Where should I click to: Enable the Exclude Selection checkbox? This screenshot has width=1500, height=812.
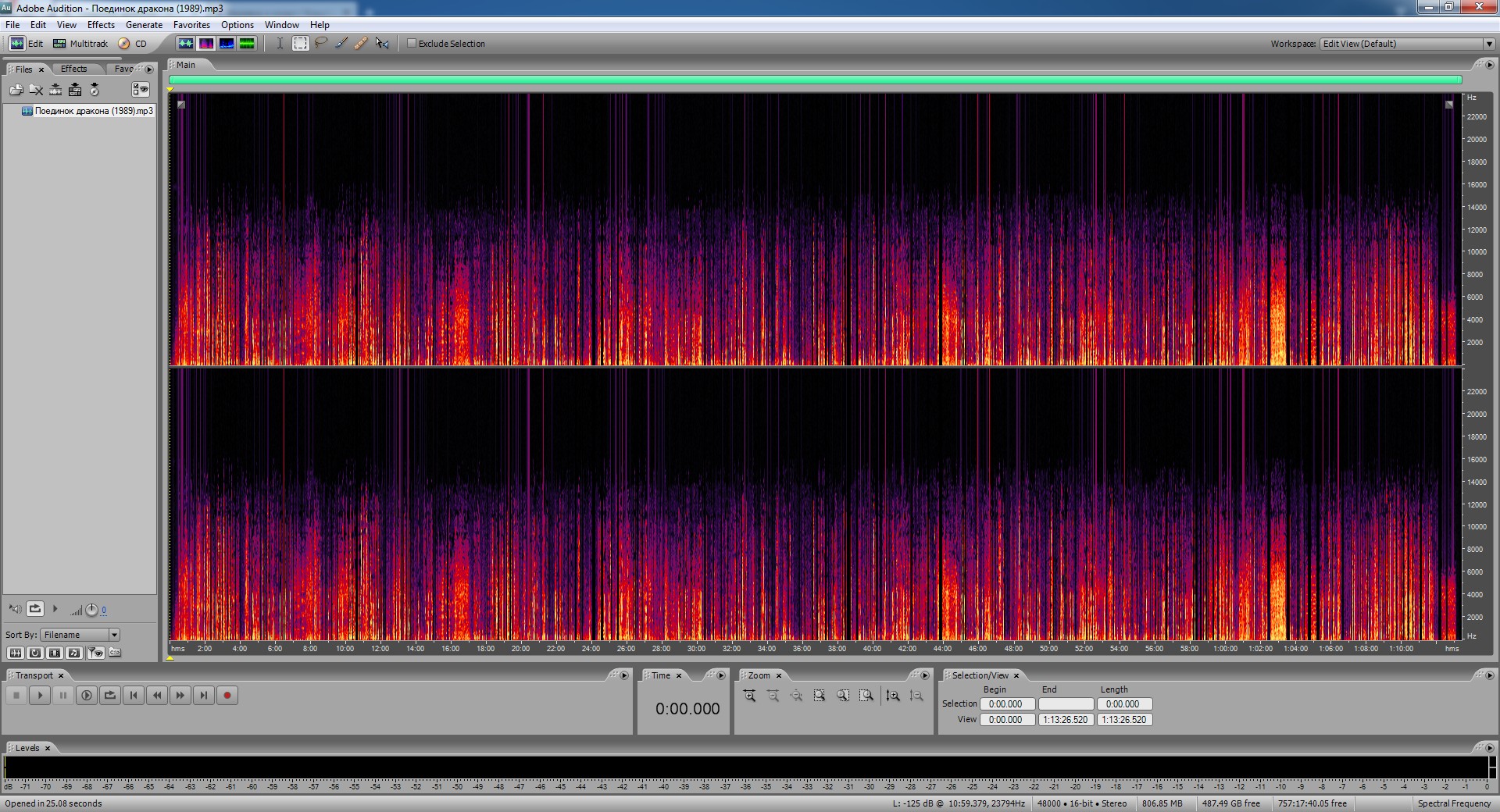coord(412,44)
